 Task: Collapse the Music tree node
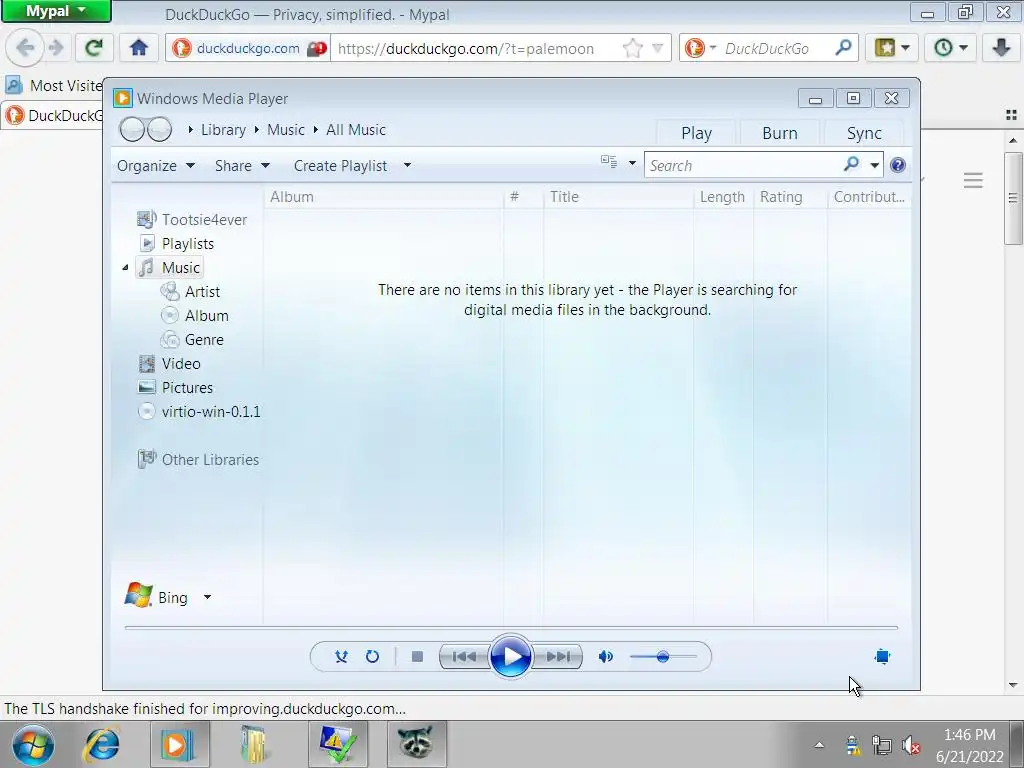125,268
